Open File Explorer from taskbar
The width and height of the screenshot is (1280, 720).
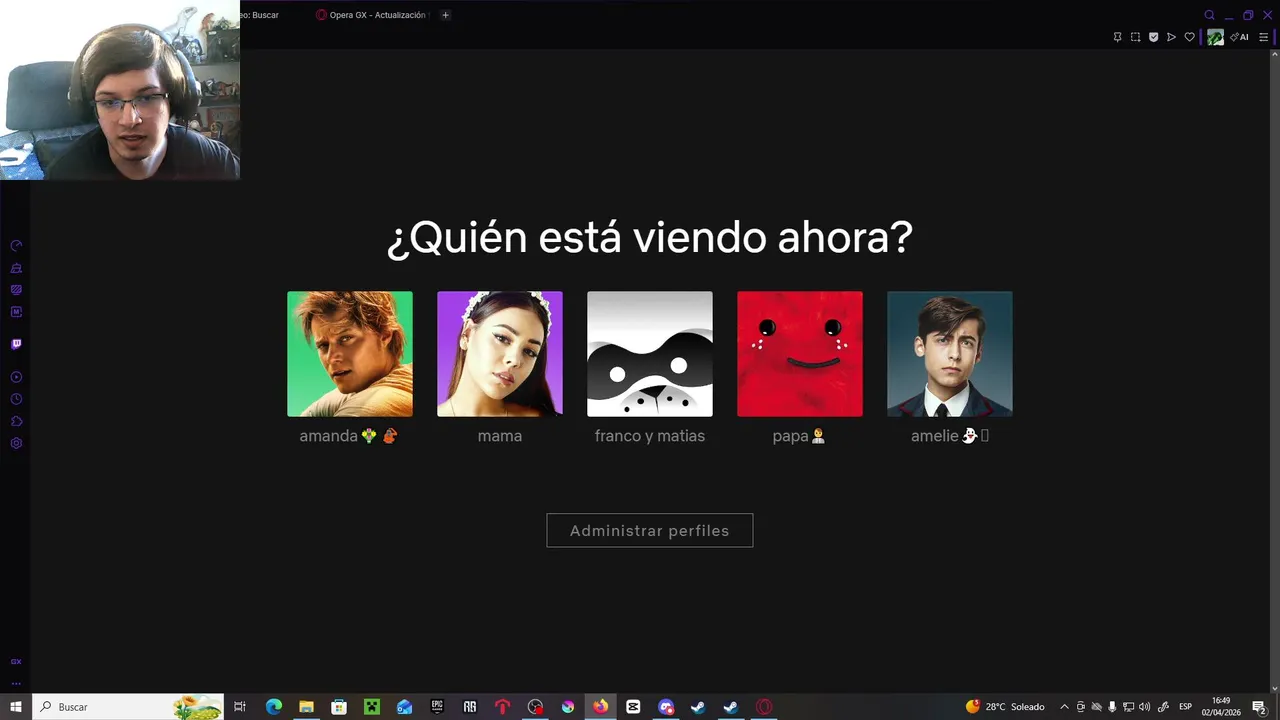(306, 707)
